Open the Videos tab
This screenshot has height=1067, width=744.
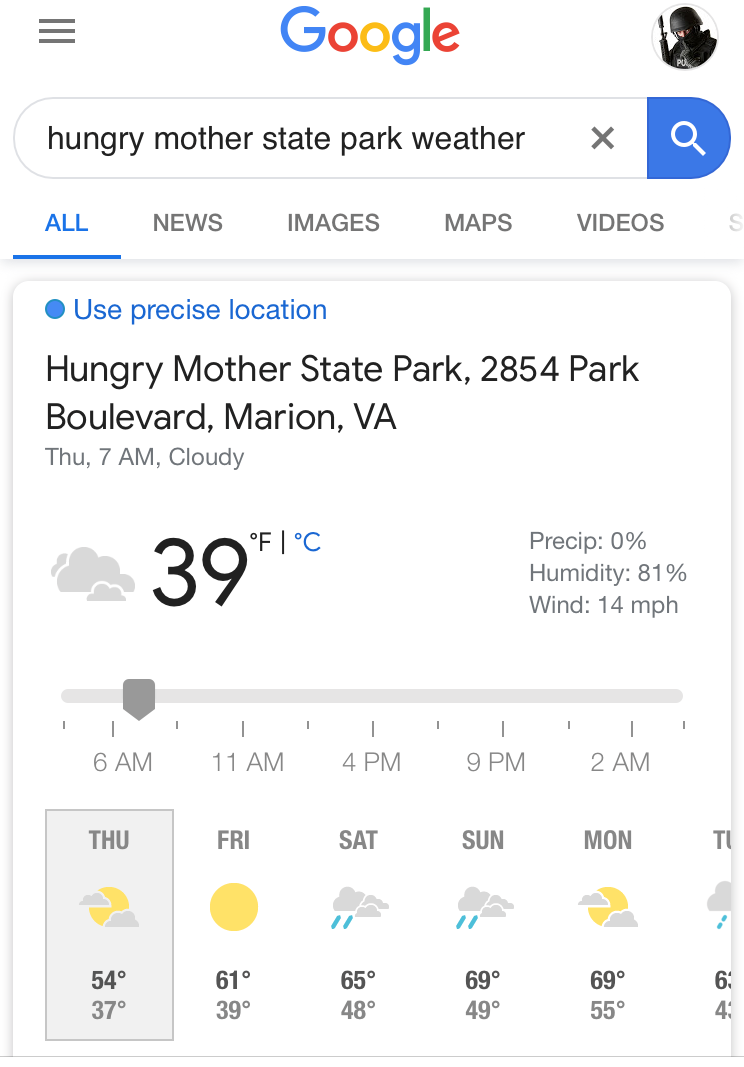point(620,223)
